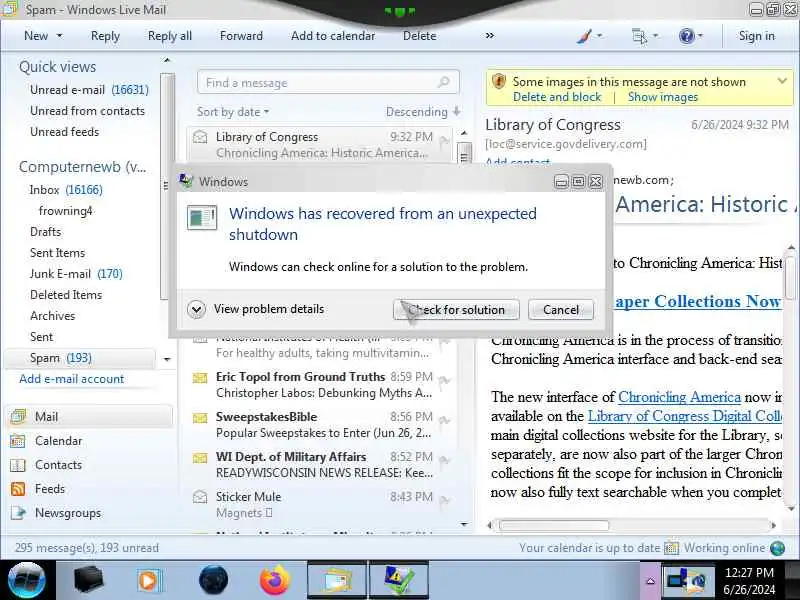Delete the selected message
This screenshot has width=800, height=600.
pos(419,36)
